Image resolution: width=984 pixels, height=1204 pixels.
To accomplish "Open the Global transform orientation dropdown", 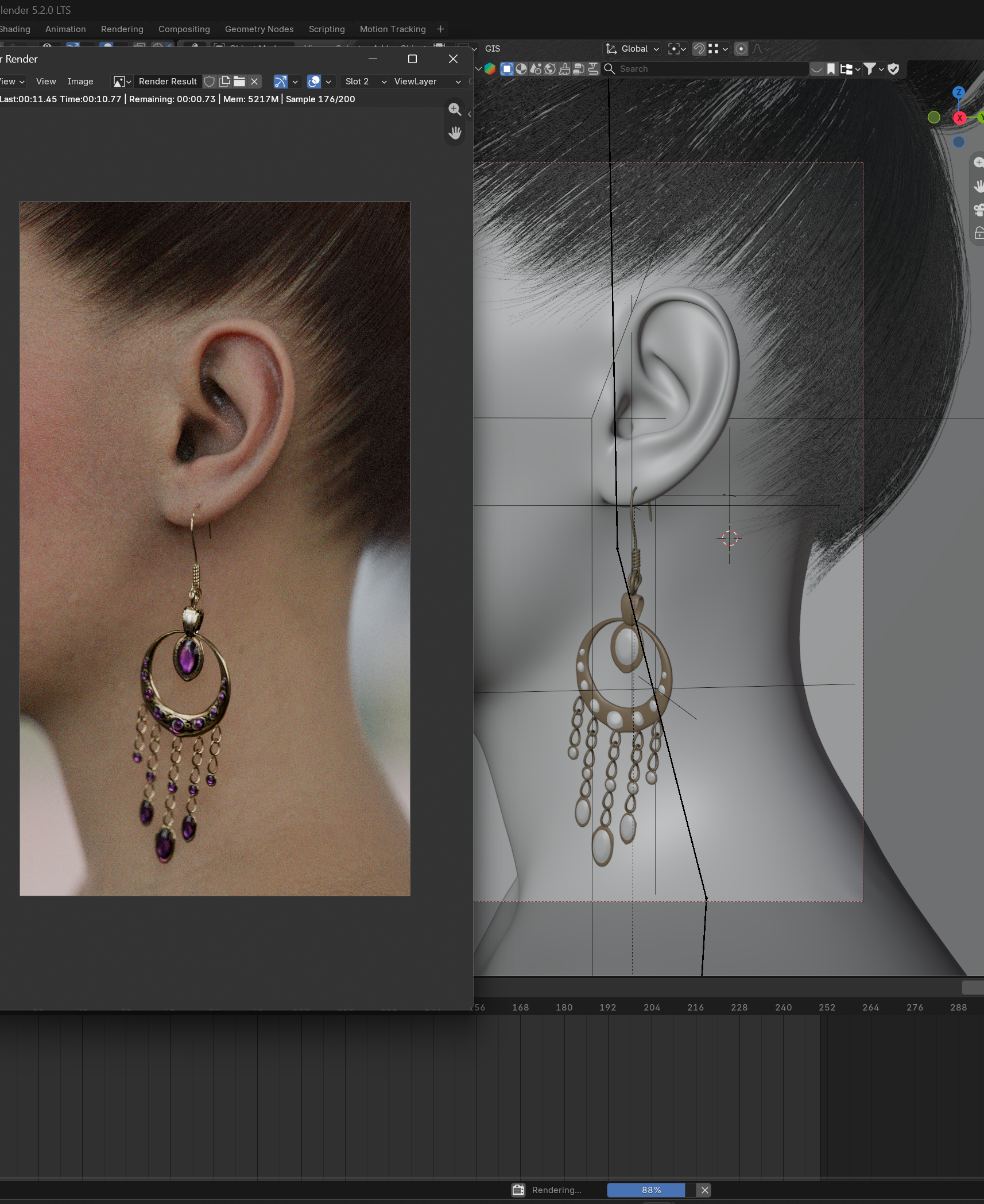I will (632, 49).
